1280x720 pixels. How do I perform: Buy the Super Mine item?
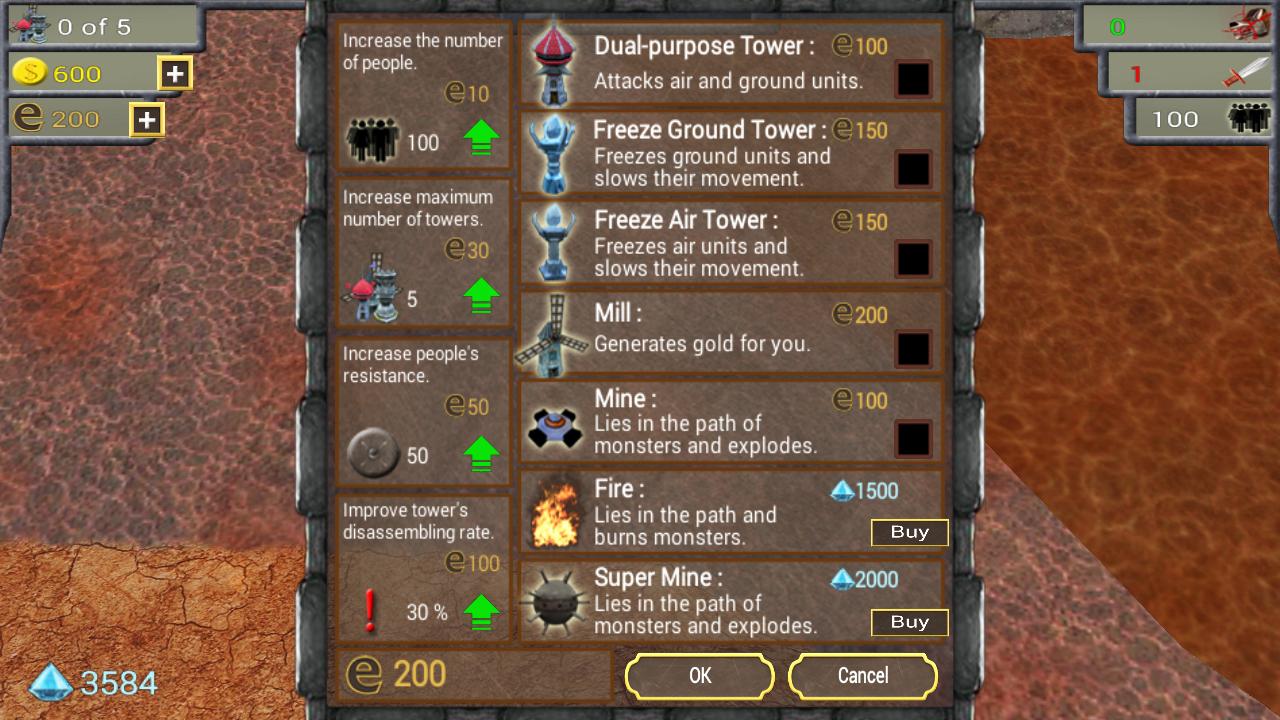coord(909,623)
